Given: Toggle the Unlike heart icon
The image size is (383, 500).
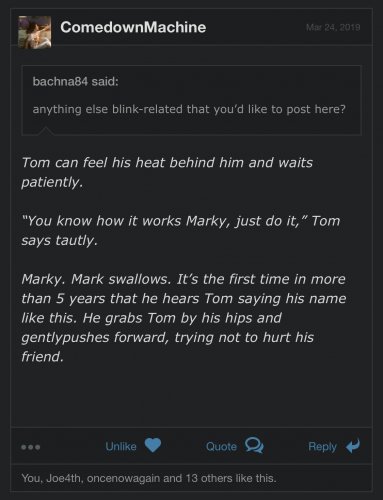Looking at the screenshot, I should [153, 445].
